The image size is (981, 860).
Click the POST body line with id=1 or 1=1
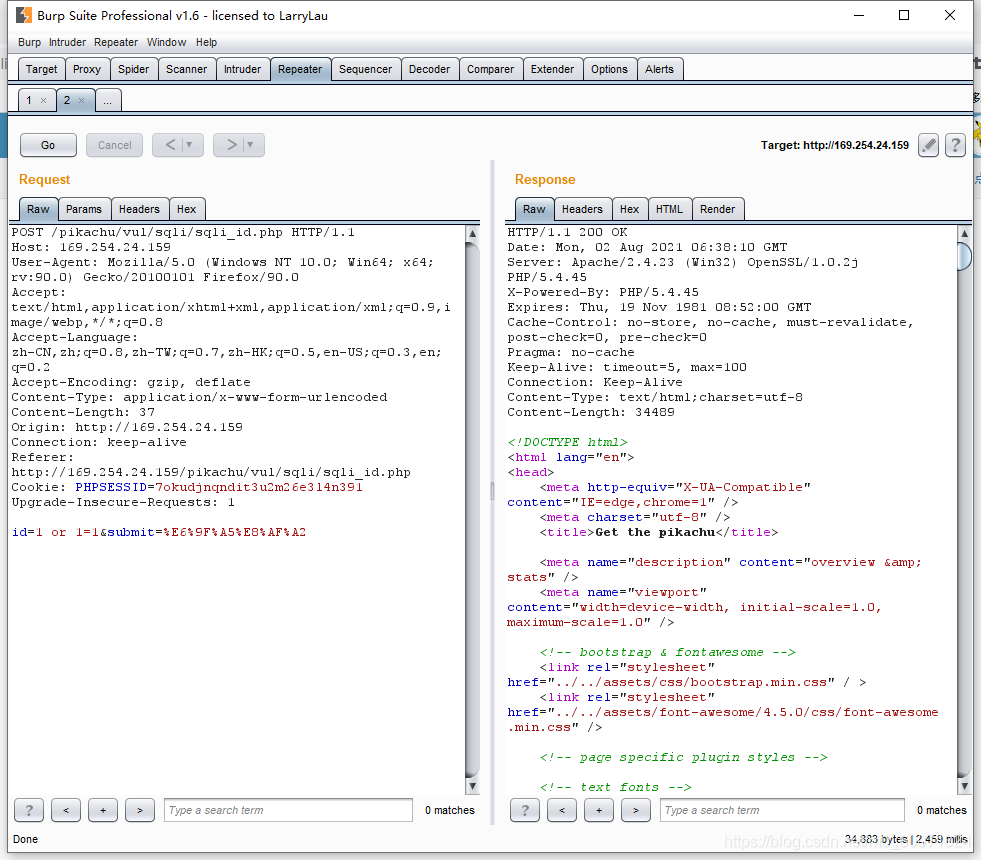(159, 532)
